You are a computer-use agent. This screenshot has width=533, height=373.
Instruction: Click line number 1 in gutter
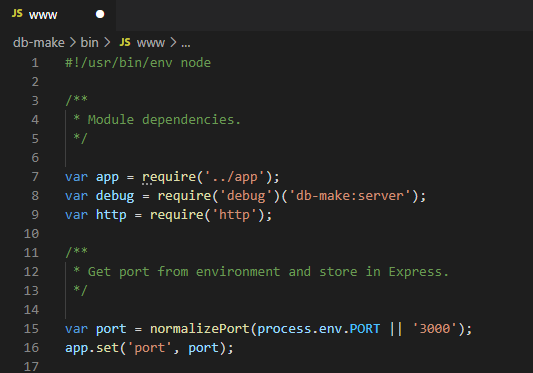[35, 63]
